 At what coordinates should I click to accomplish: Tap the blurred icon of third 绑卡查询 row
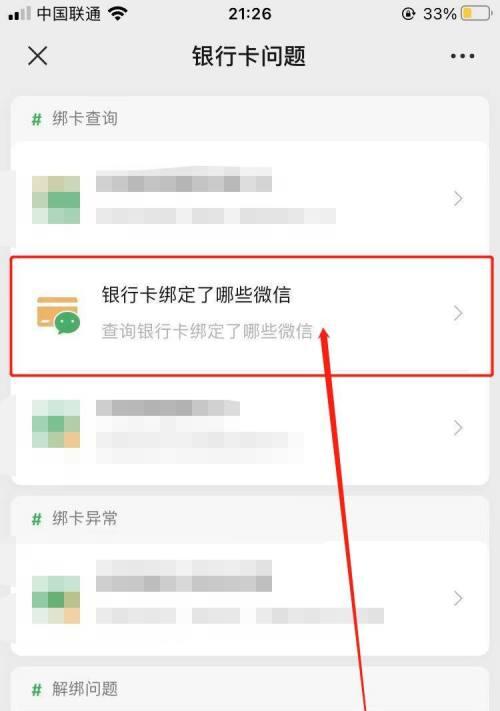[x=56, y=424]
